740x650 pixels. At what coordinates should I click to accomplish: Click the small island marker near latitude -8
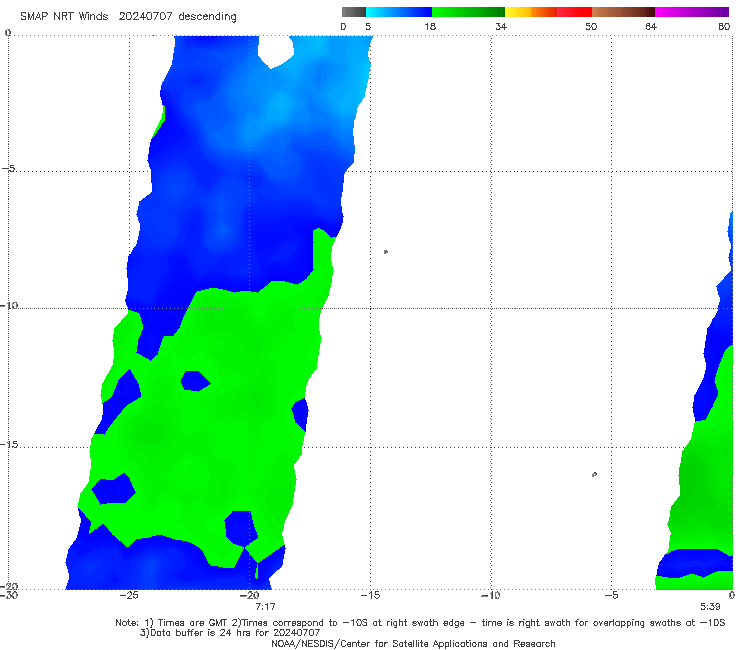[x=386, y=252]
